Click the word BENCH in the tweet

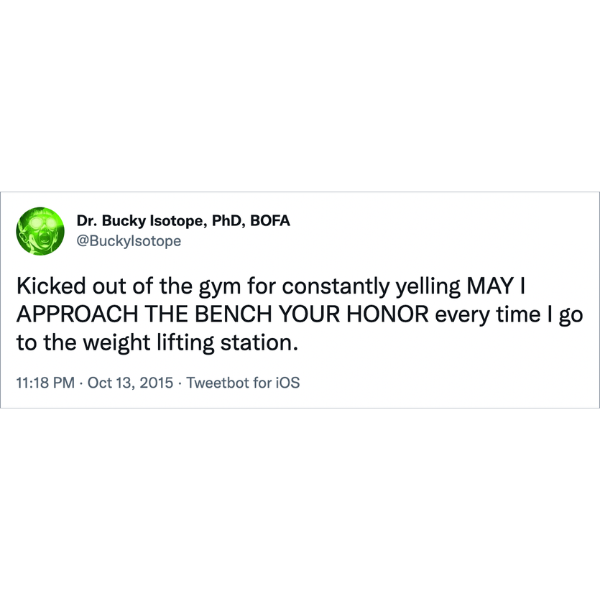[233, 314]
